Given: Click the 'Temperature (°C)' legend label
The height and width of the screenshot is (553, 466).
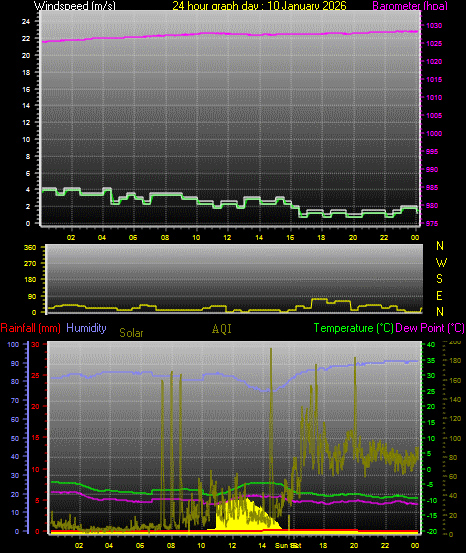Looking at the screenshot, I should pyautogui.click(x=353, y=328).
